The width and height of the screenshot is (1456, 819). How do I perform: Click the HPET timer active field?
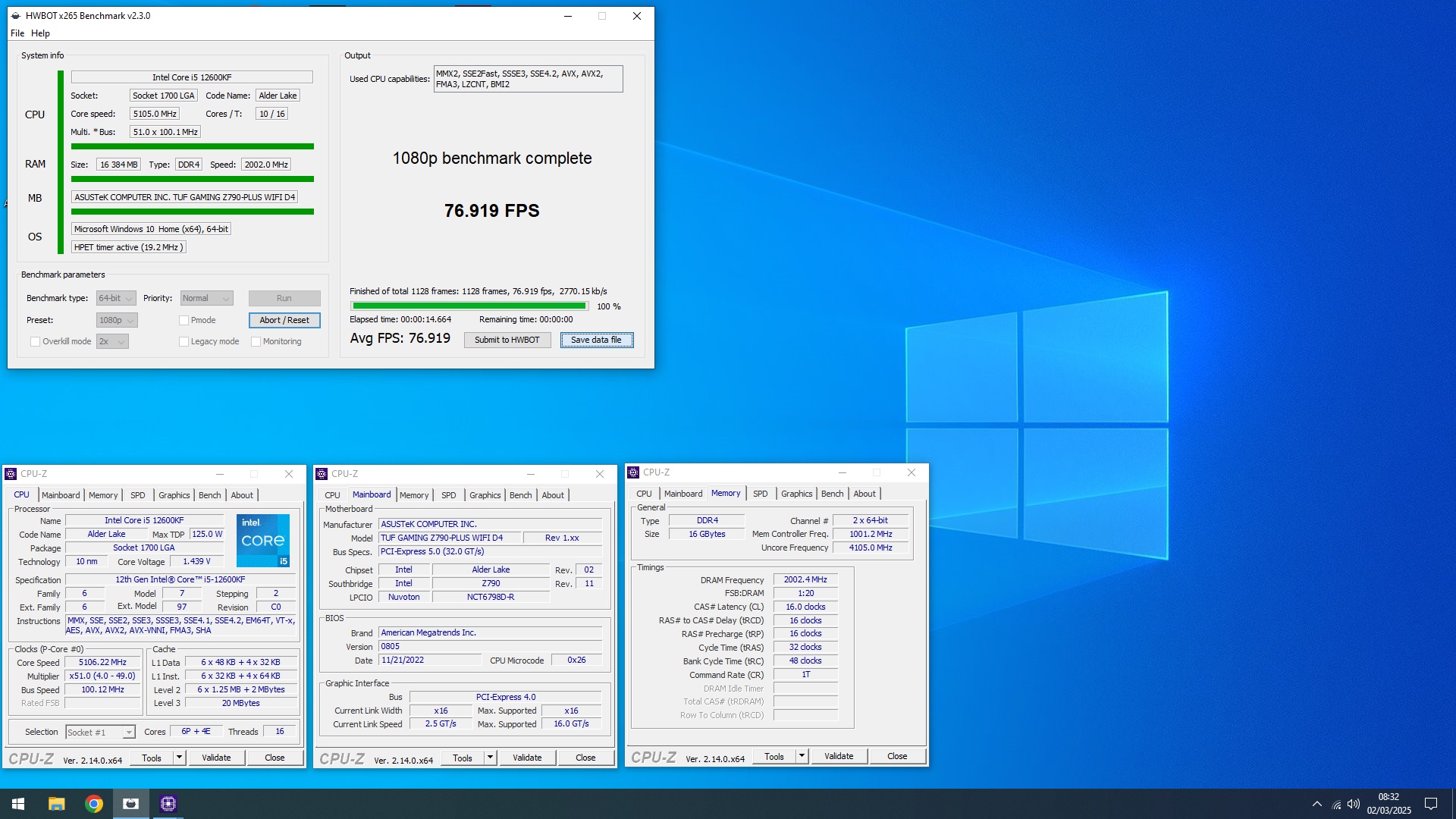(x=128, y=248)
